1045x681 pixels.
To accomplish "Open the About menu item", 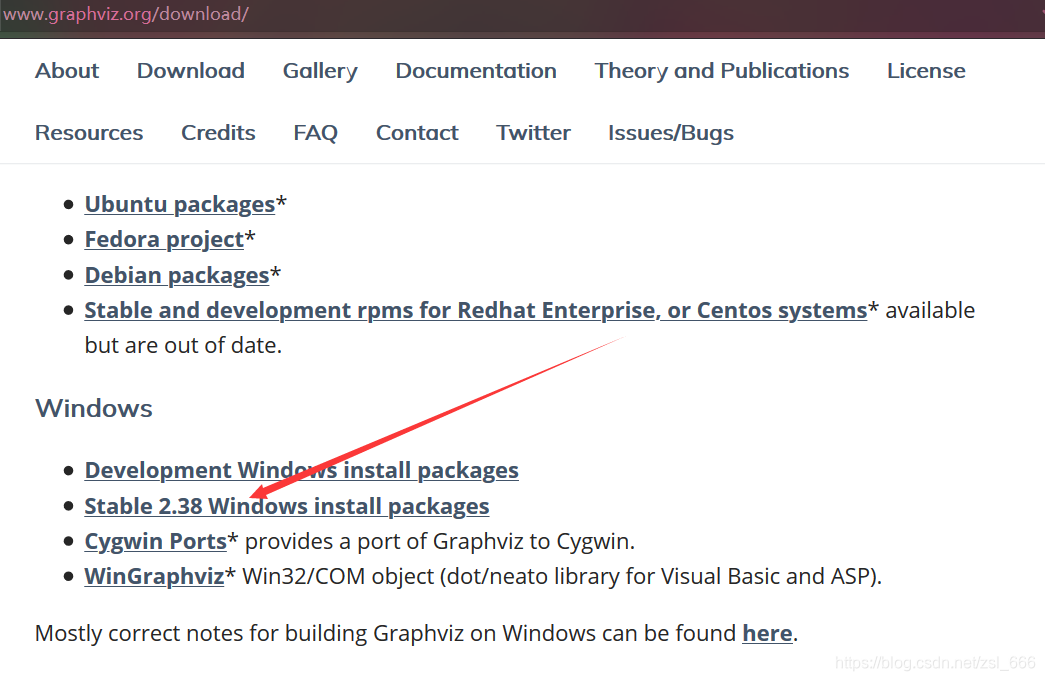I will pyautogui.click(x=67, y=71).
